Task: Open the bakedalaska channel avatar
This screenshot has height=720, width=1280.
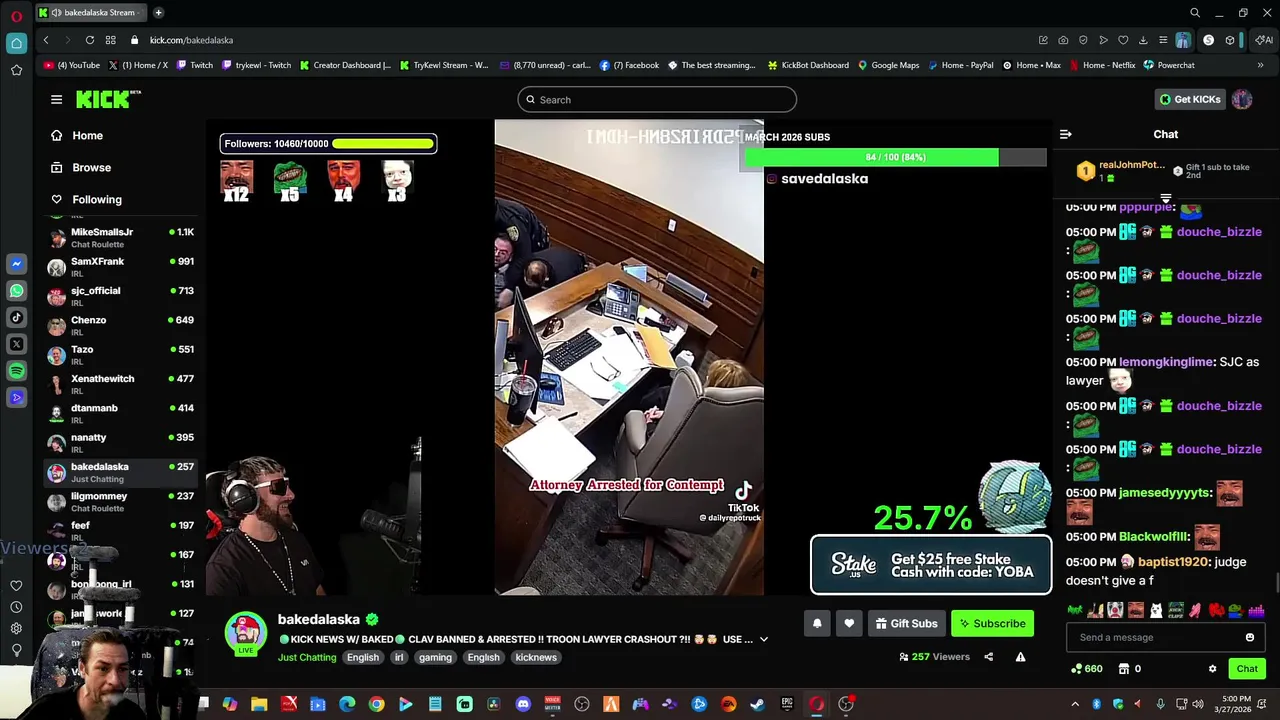Action: [245, 634]
